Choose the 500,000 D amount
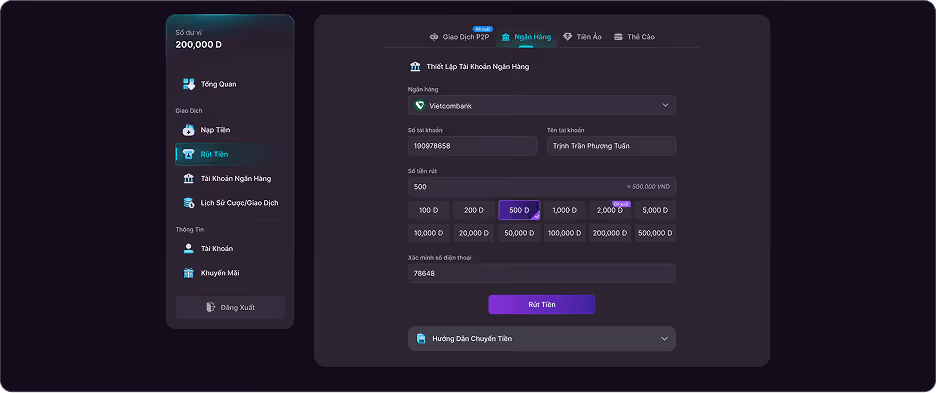The width and height of the screenshot is (936, 393). (655, 233)
